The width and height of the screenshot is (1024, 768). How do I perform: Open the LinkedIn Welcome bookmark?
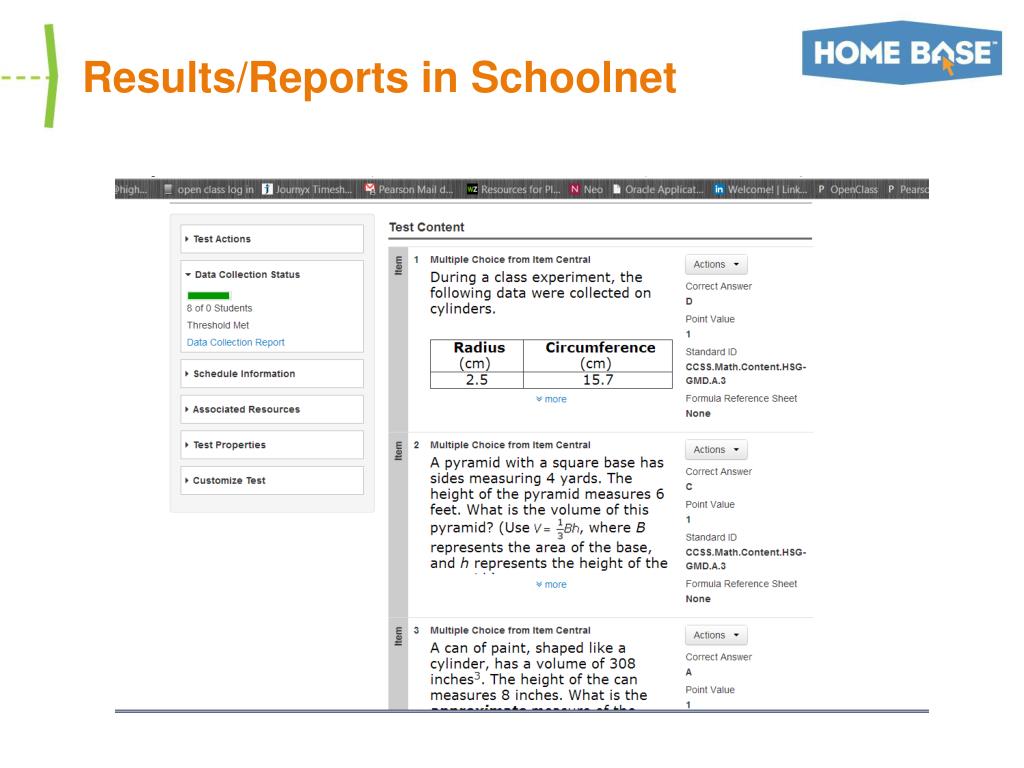(761, 189)
